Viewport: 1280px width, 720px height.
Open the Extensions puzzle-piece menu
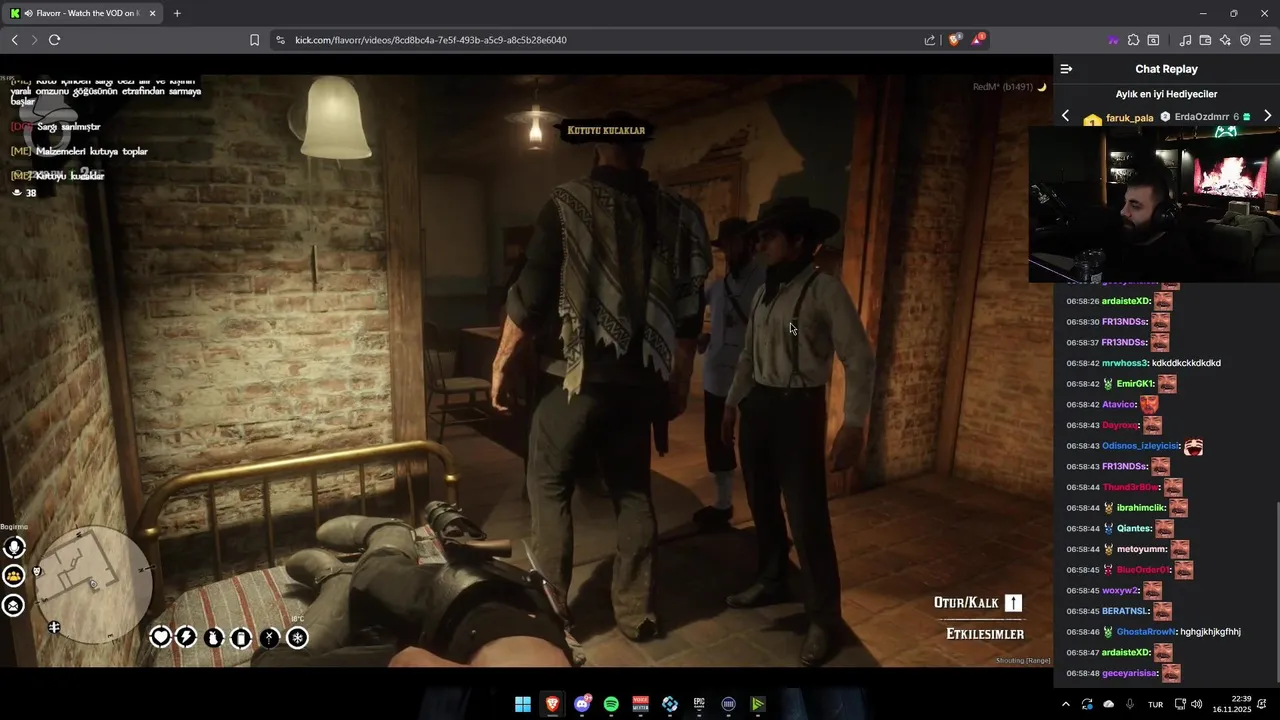[x=1133, y=40]
